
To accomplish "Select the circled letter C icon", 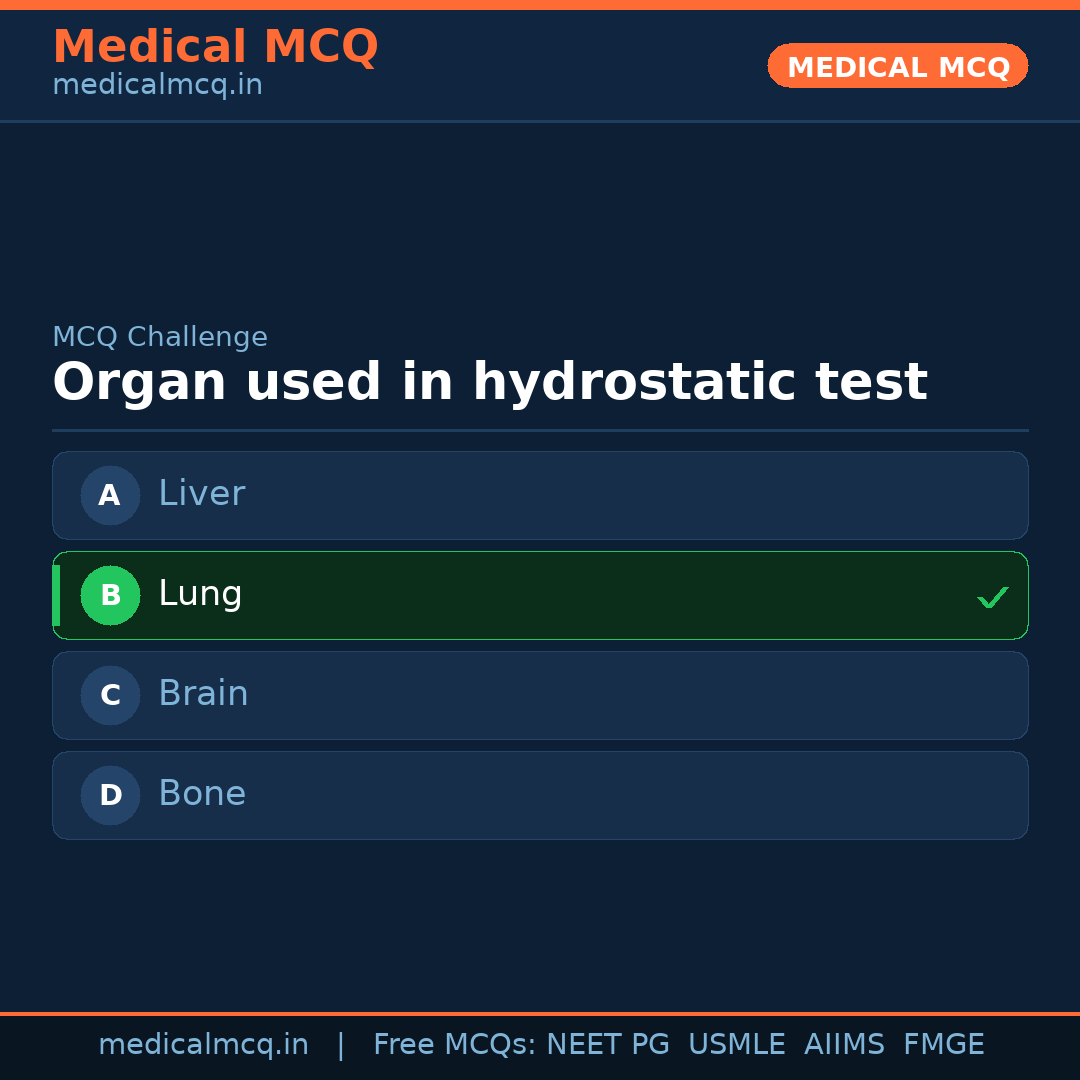I will (x=110, y=695).
